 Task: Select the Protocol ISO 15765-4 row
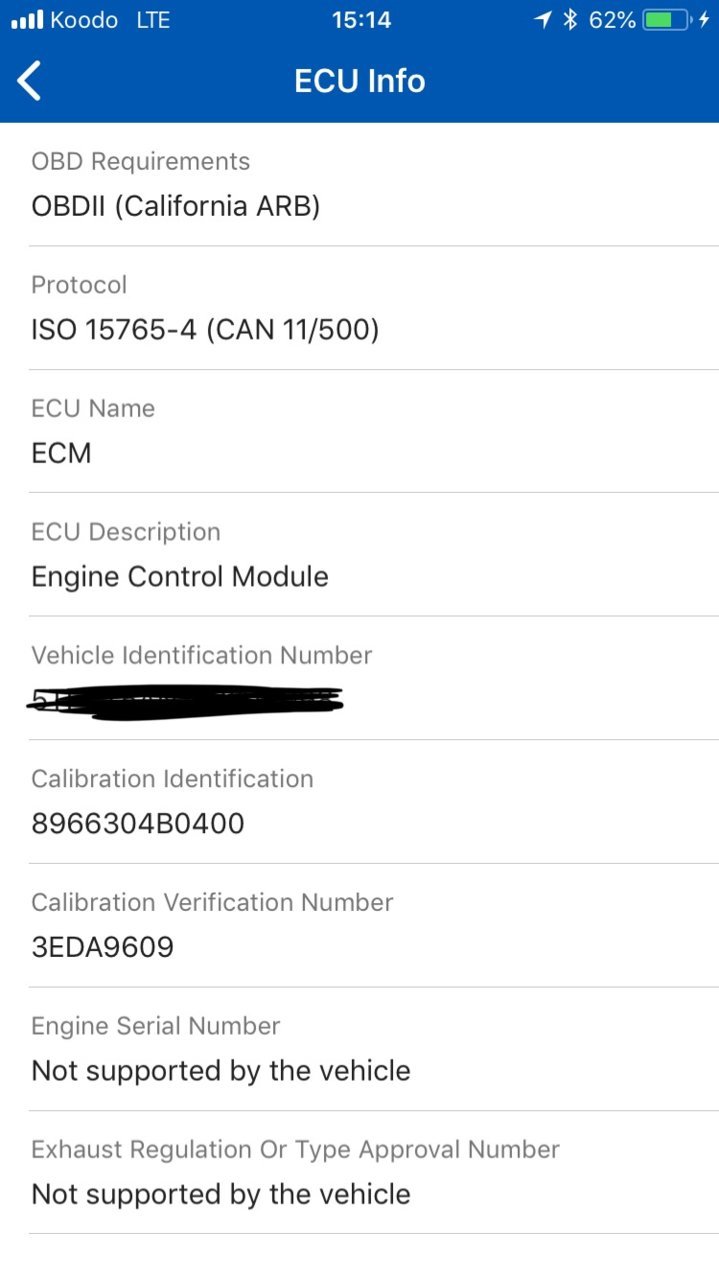tap(360, 308)
